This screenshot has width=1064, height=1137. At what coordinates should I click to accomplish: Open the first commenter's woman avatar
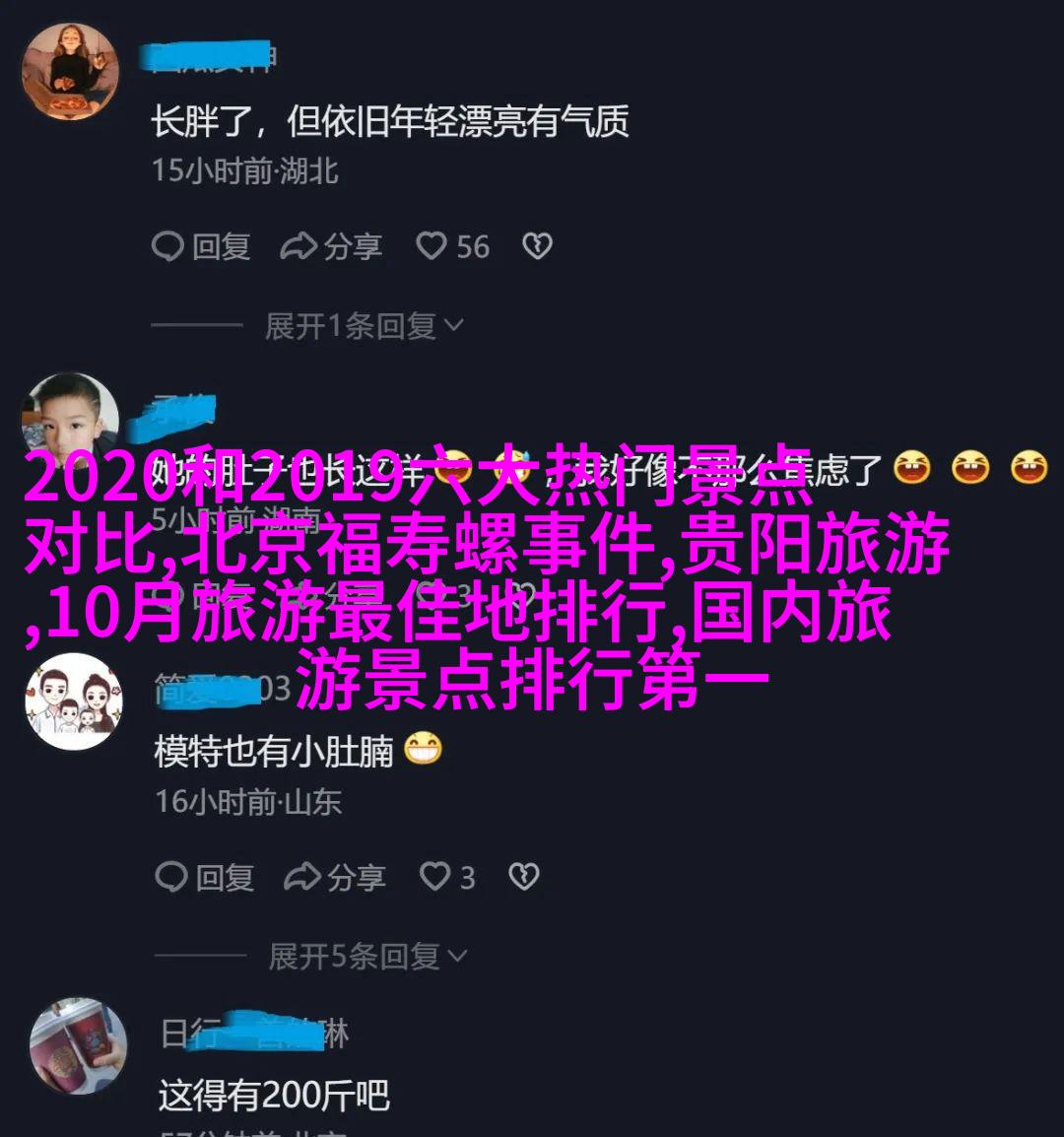(x=70, y=71)
